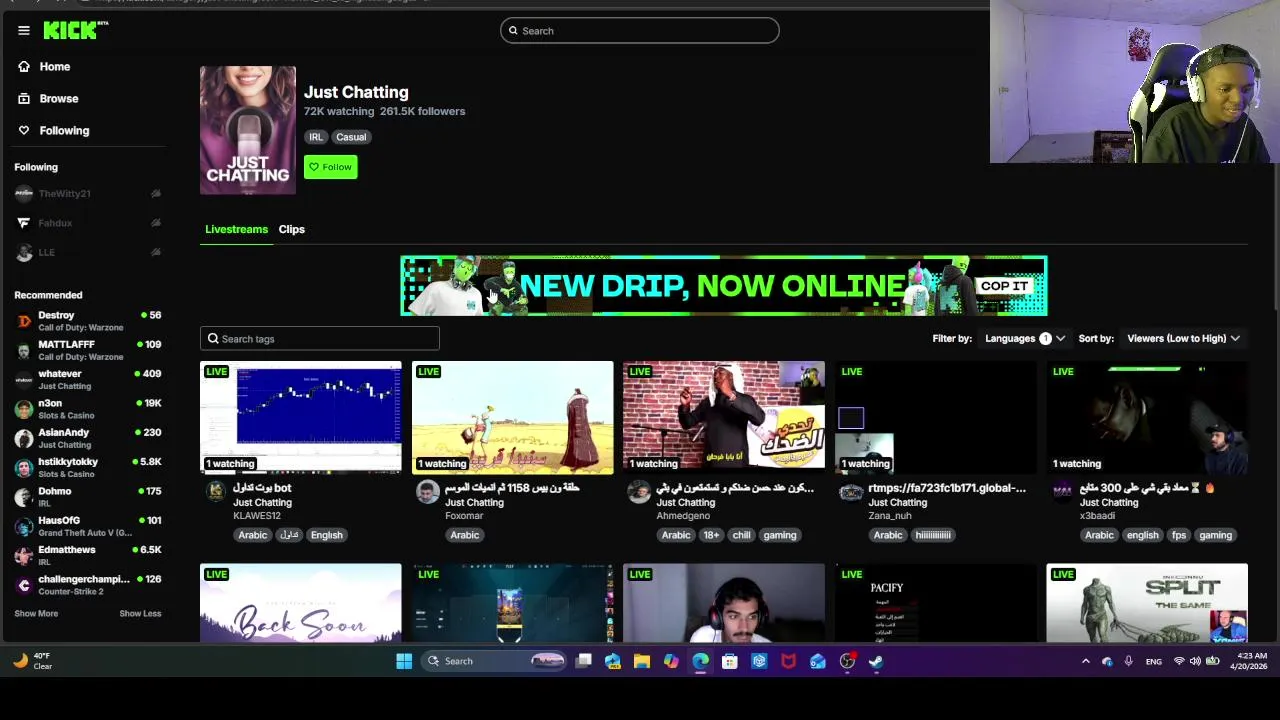Screen dimensions: 1280x720
Task: Click the top Search field
Action: pos(640,31)
